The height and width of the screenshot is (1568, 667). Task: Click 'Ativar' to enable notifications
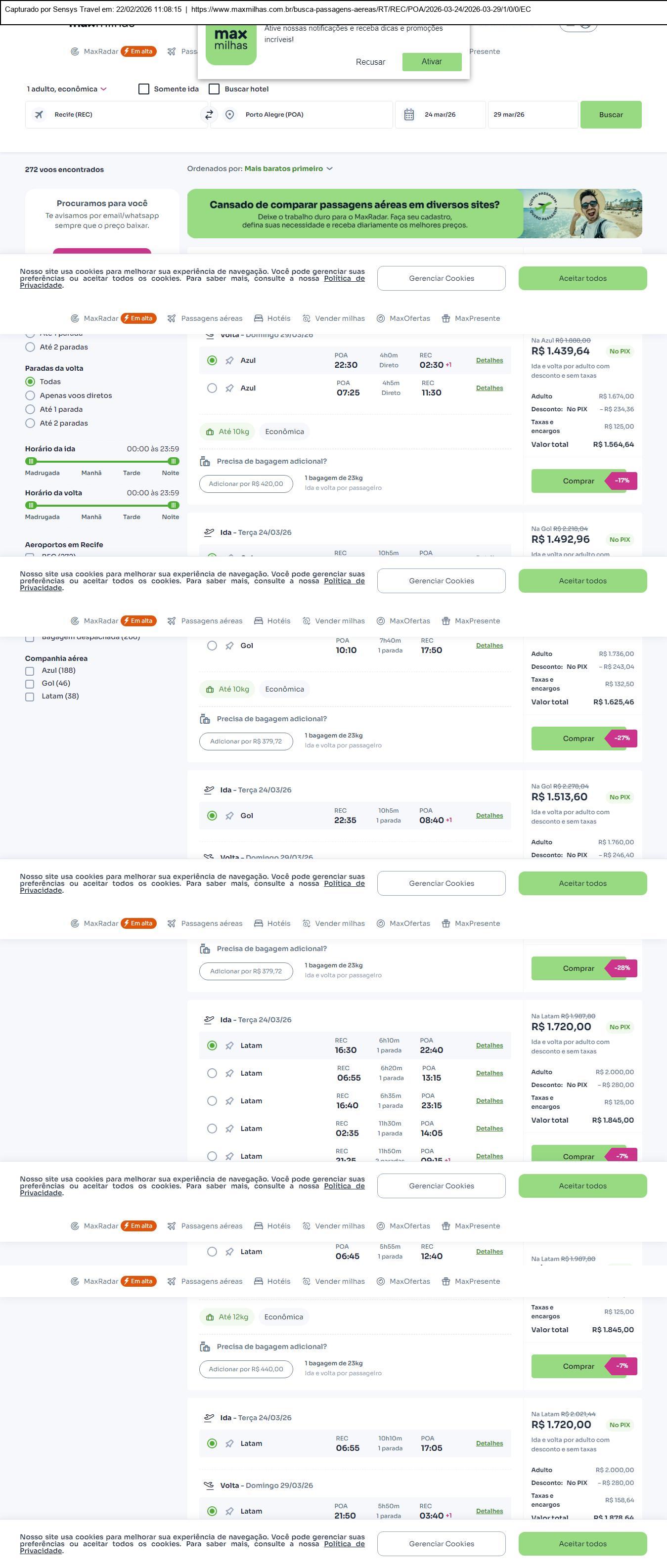(432, 61)
